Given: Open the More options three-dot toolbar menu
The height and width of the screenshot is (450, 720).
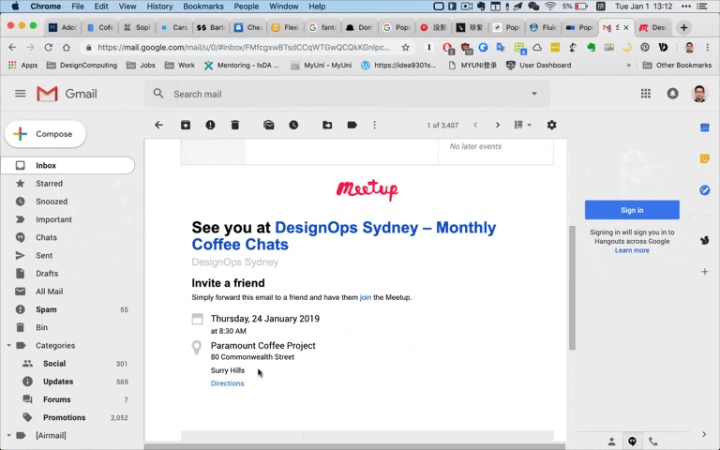Looking at the screenshot, I should click(375, 125).
